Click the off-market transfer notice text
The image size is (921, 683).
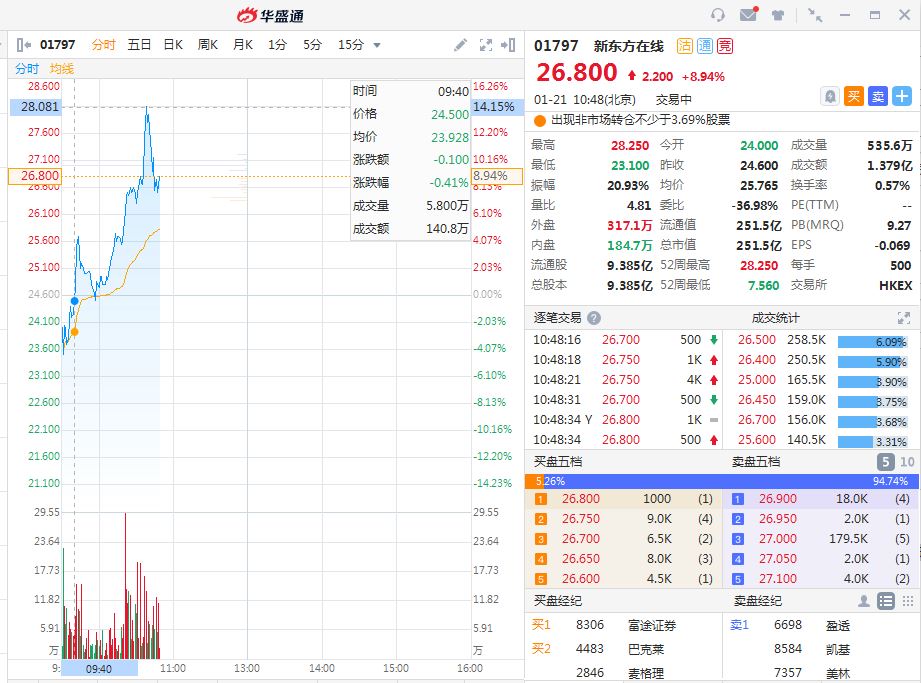tap(640, 120)
